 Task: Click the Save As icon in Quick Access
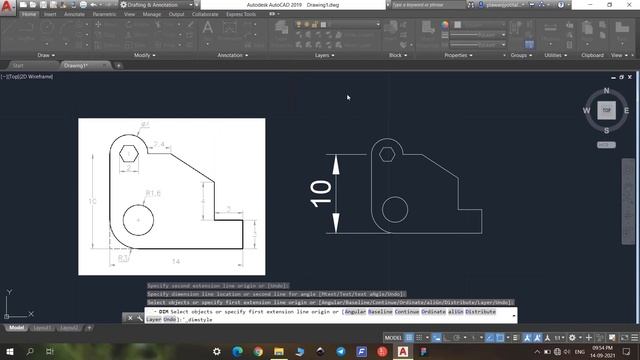53,5
